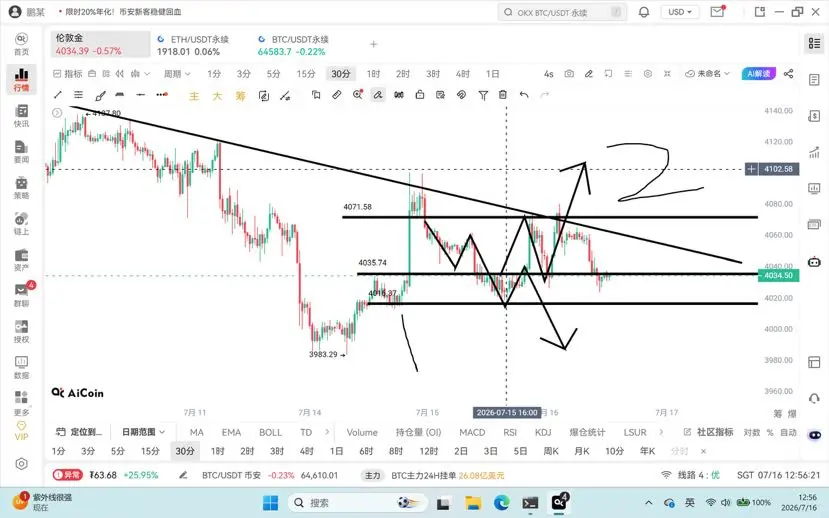The image size is (829, 518).
Task: Go to 首页 home in sidebar
Action: point(21,44)
